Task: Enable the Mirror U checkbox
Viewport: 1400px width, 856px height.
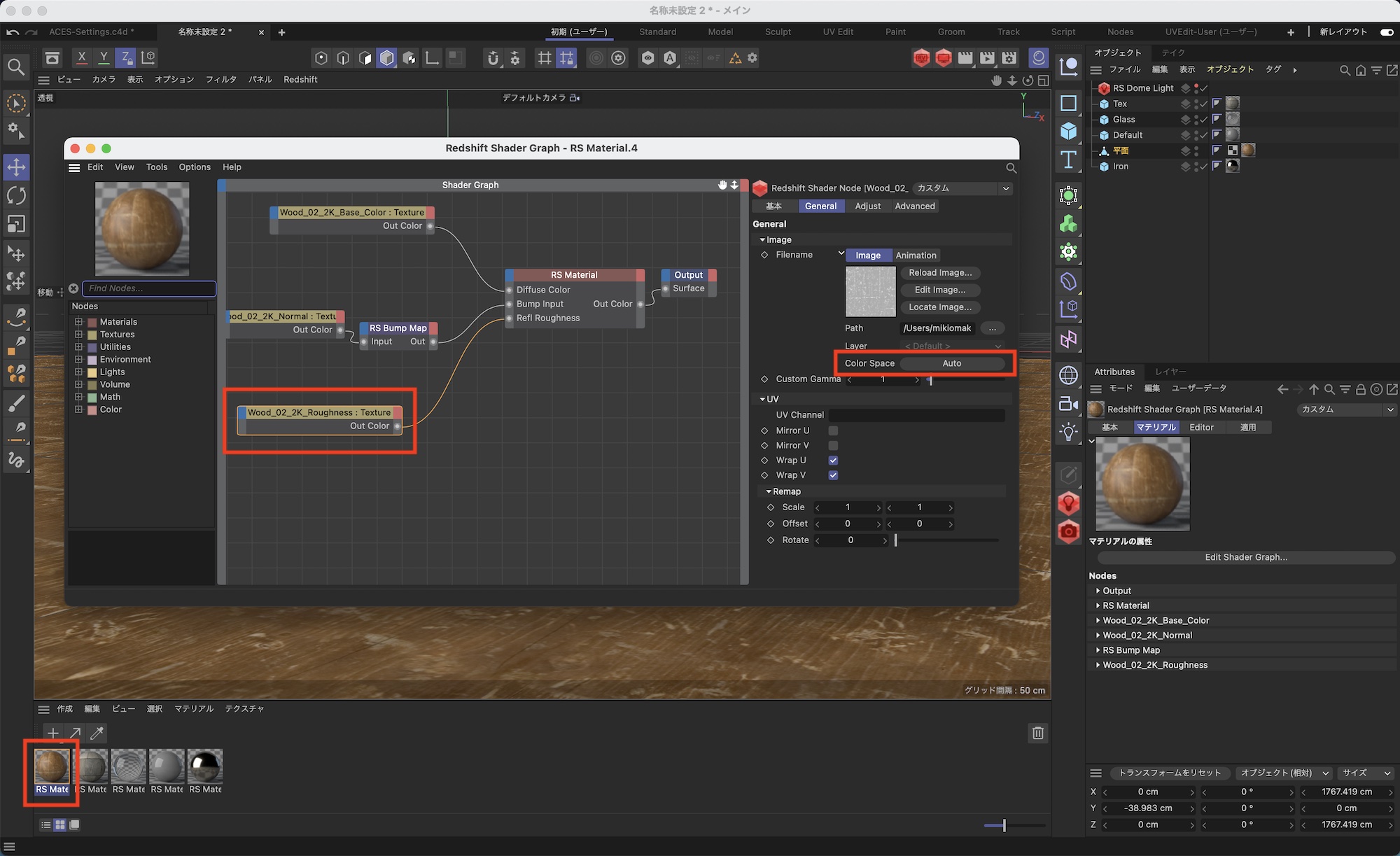Action: (x=833, y=430)
